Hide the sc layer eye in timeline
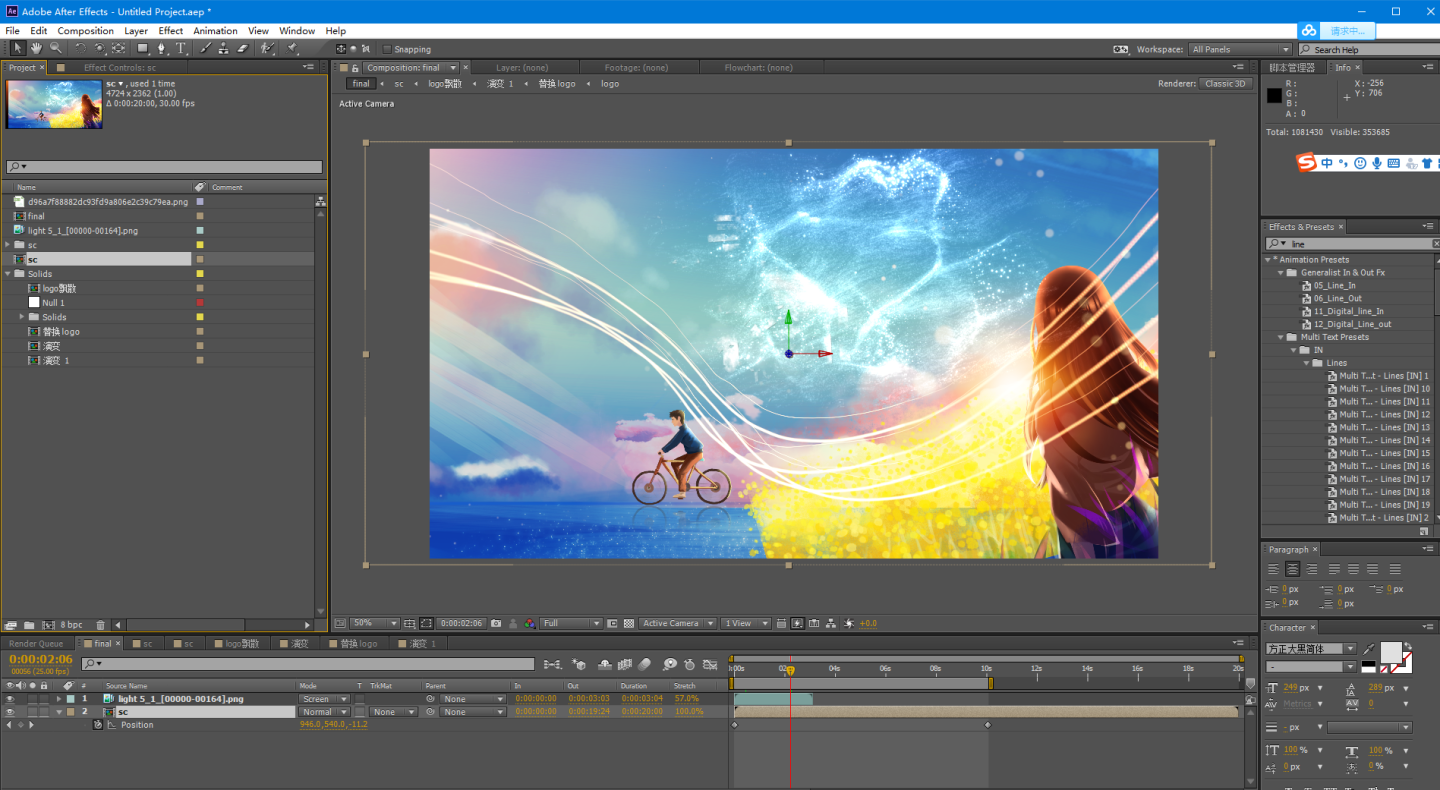Image resolution: width=1440 pixels, height=790 pixels. click(10, 712)
